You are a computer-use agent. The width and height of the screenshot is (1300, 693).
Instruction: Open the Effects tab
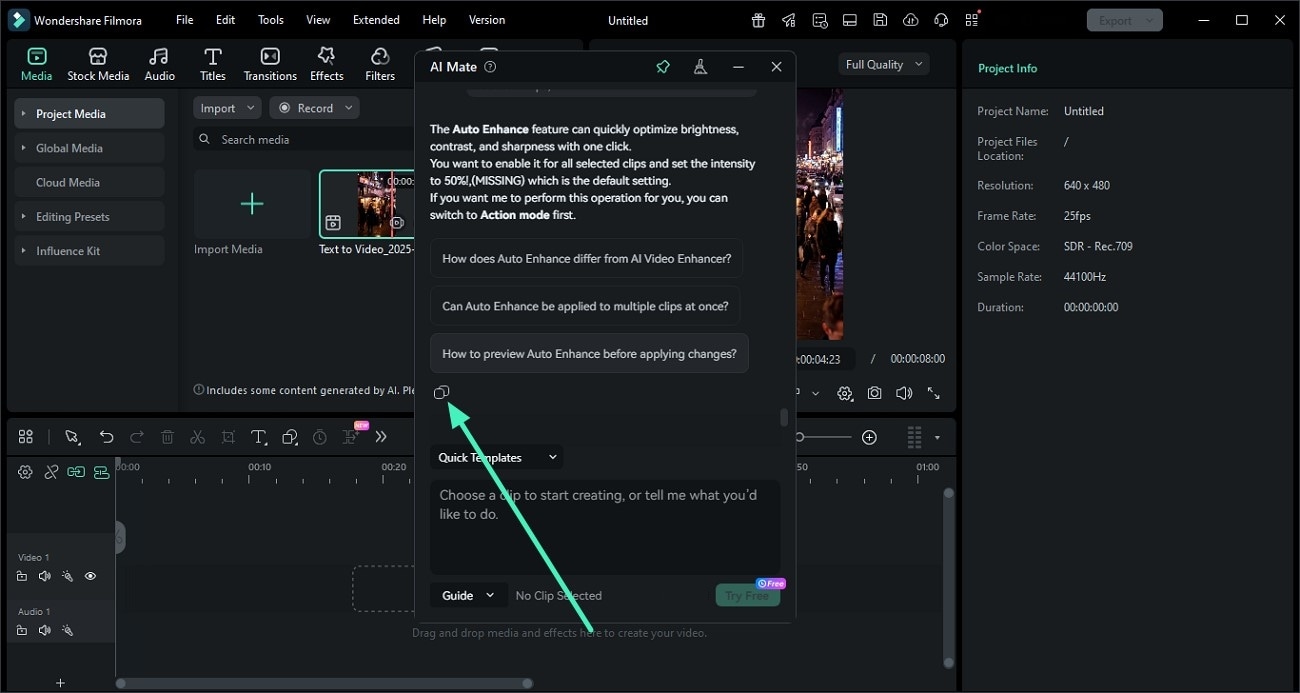point(326,64)
